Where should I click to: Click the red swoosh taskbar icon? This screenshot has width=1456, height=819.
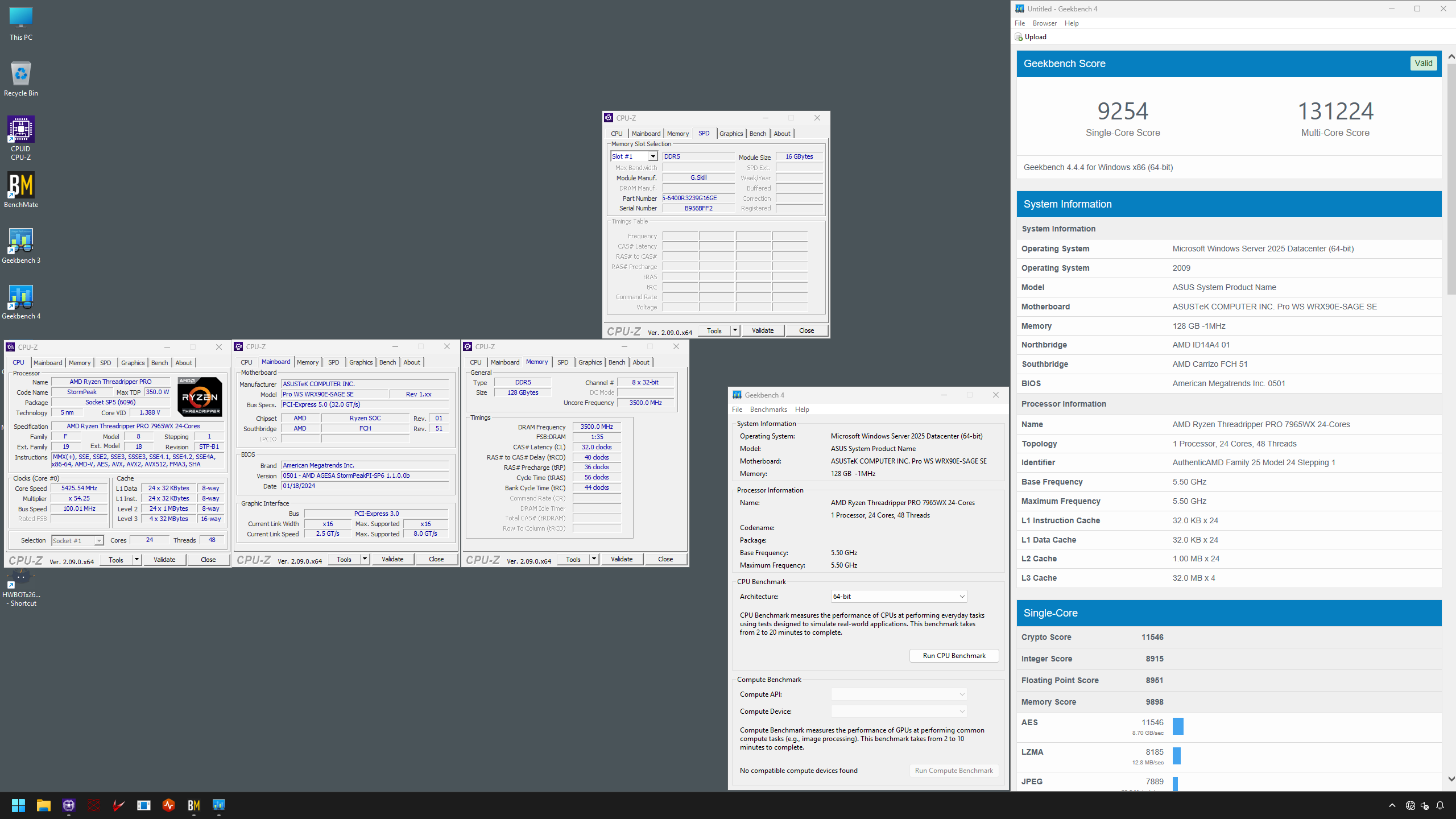[x=119, y=805]
